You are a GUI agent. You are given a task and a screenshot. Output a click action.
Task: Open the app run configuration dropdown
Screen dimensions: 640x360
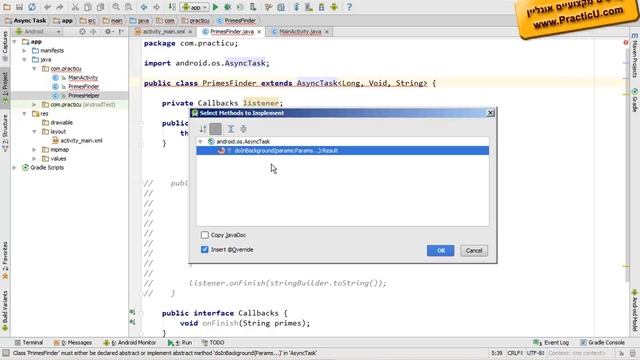point(194,7)
